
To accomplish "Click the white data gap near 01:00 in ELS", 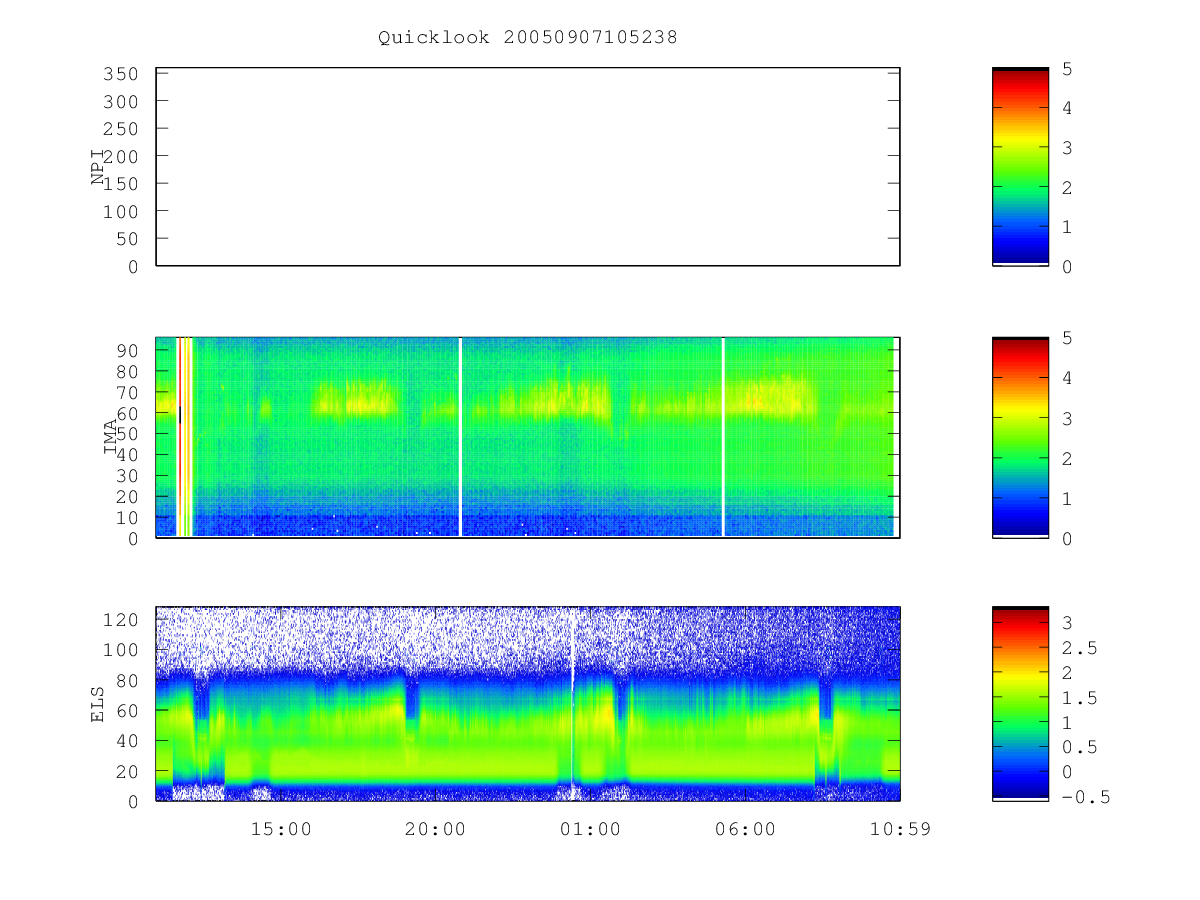I will (x=573, y=704).
